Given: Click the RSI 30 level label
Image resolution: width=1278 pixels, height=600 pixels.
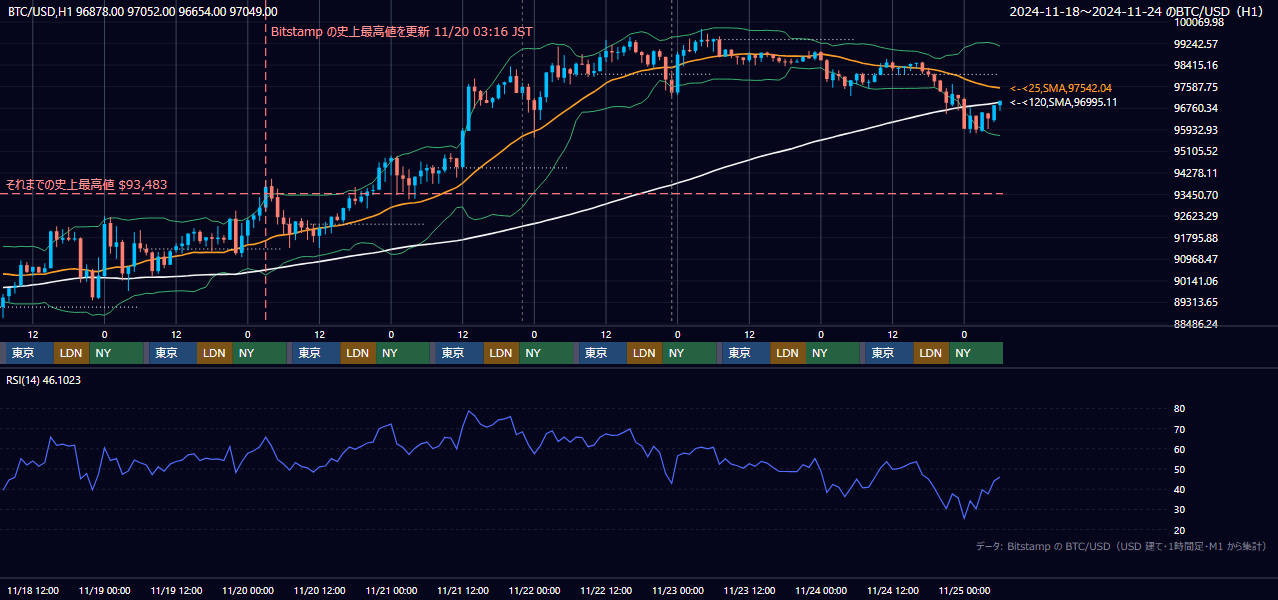Looking at the screenshot, I should pos(1179,510).
